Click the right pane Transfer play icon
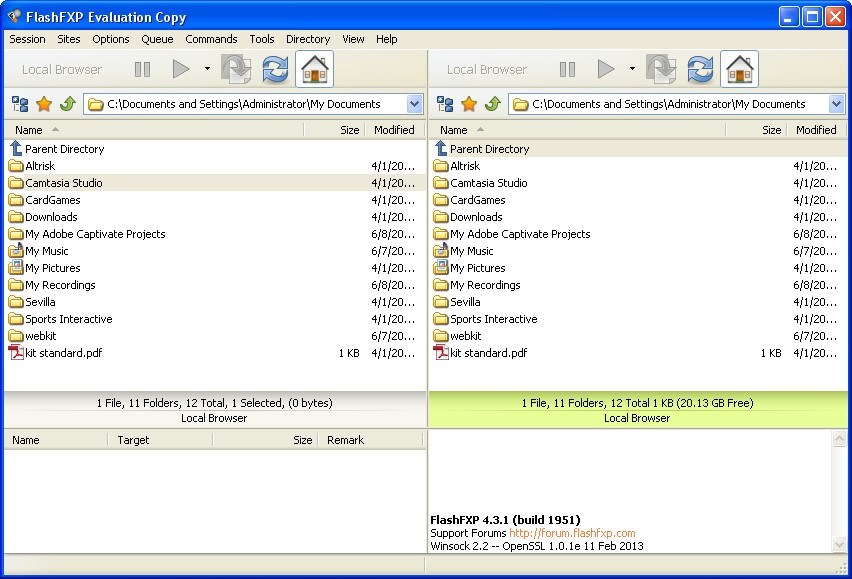Screen dimensions: 852x579 tap(606, 69)
